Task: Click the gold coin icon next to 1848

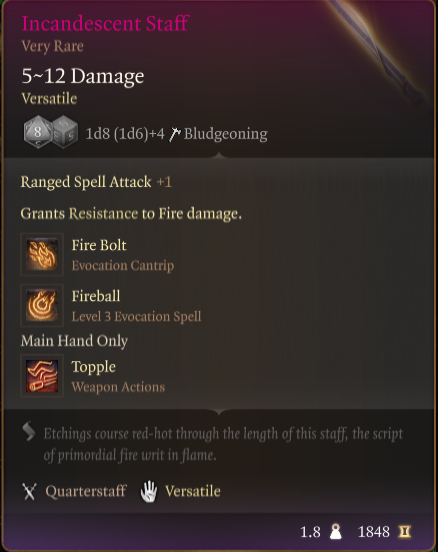Action: pyautogui.click(x=404, y=531)
